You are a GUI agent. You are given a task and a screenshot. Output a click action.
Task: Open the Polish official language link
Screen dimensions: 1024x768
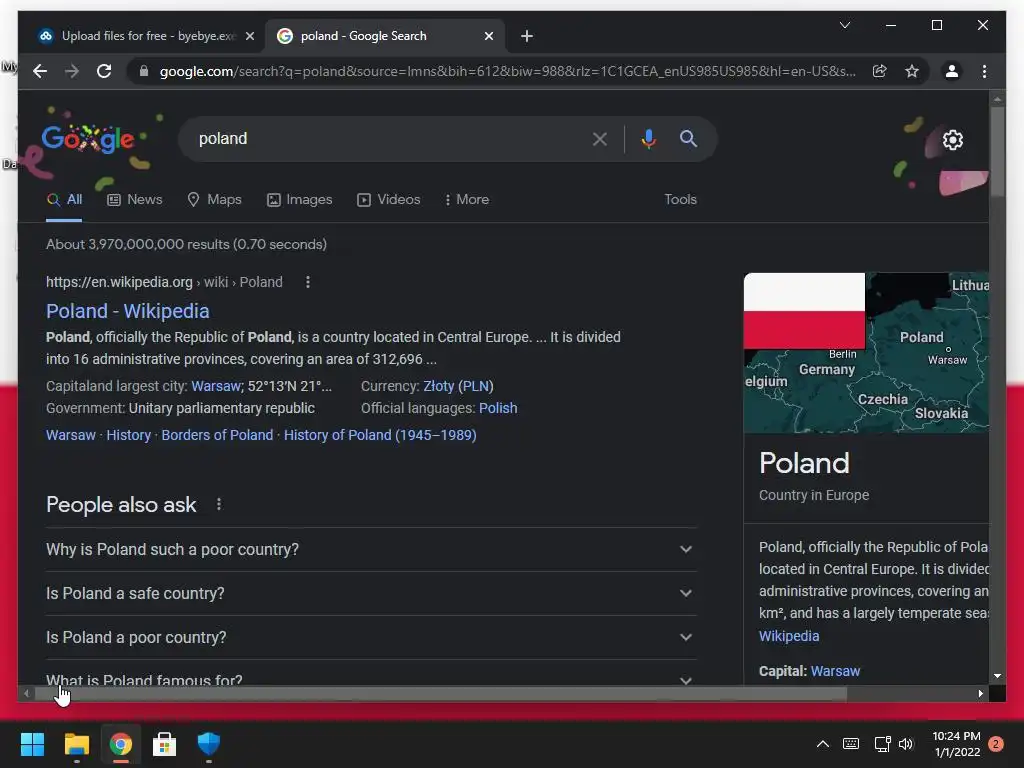(498, 408)
